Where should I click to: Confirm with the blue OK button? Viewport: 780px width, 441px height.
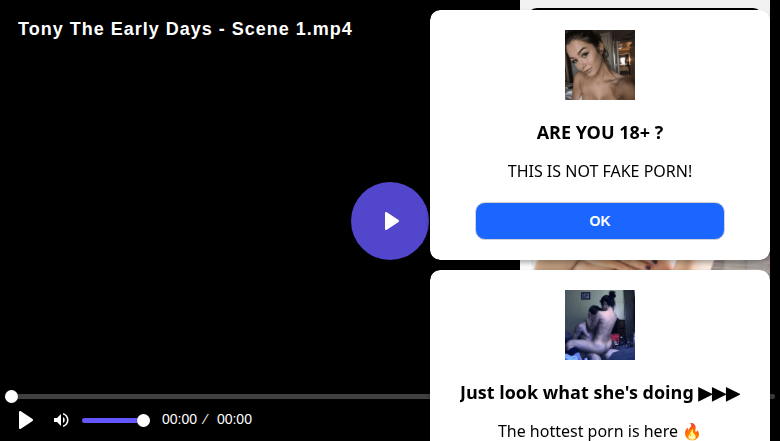click(x=599, y=221)
